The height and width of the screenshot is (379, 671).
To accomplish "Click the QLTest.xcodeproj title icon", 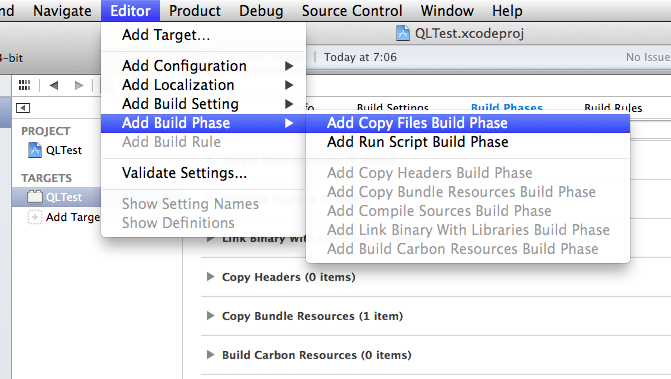I will (402, 33).
